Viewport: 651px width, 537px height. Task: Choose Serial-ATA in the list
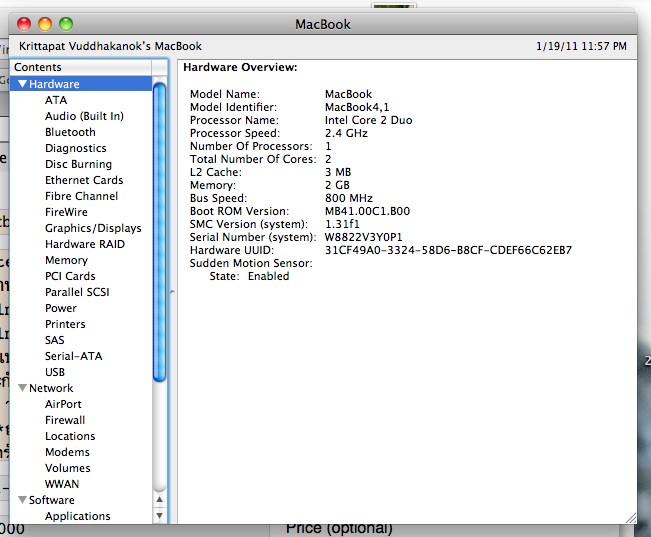[73, 356]
